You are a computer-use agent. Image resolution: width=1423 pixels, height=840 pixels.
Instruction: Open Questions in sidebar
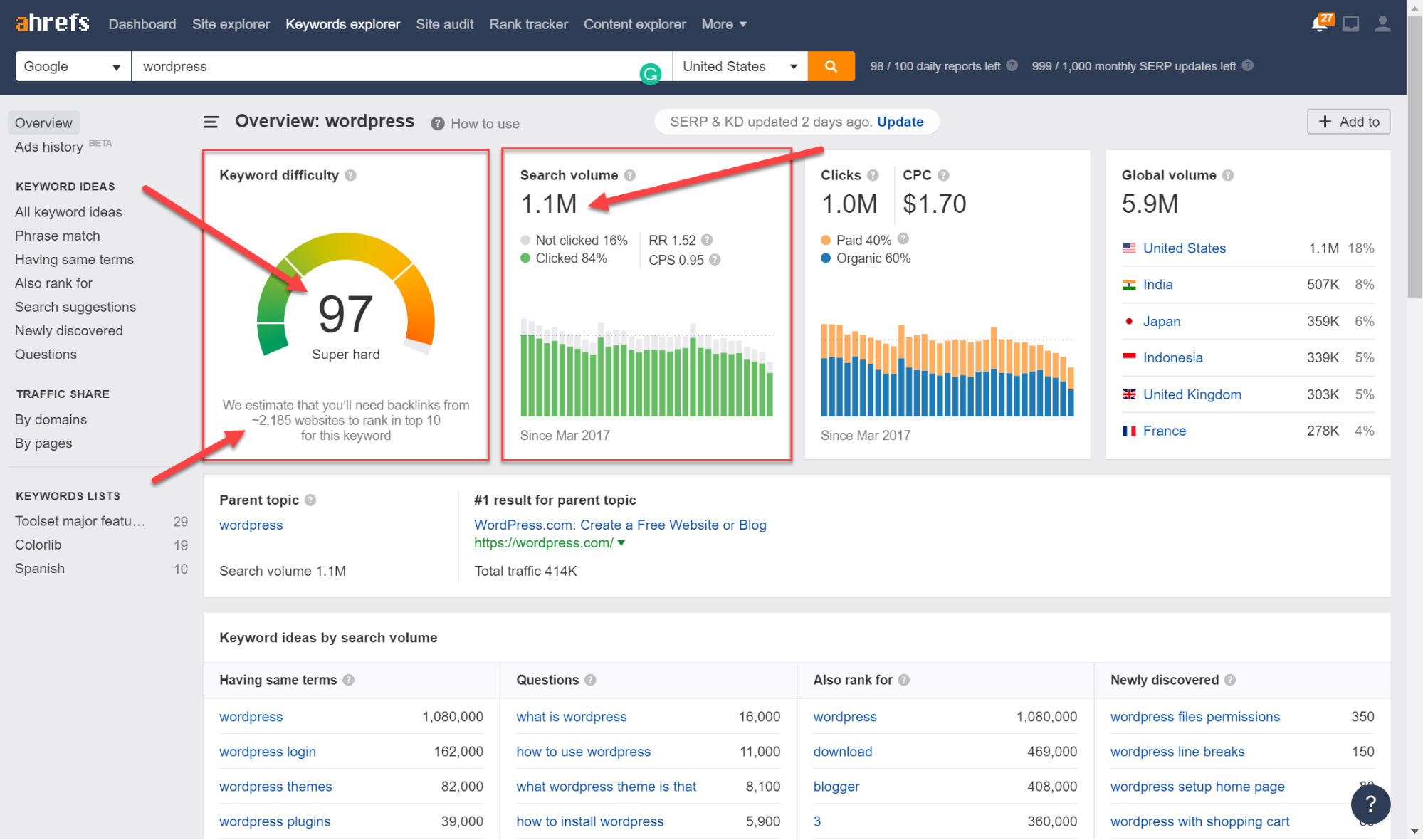[46, 355]
